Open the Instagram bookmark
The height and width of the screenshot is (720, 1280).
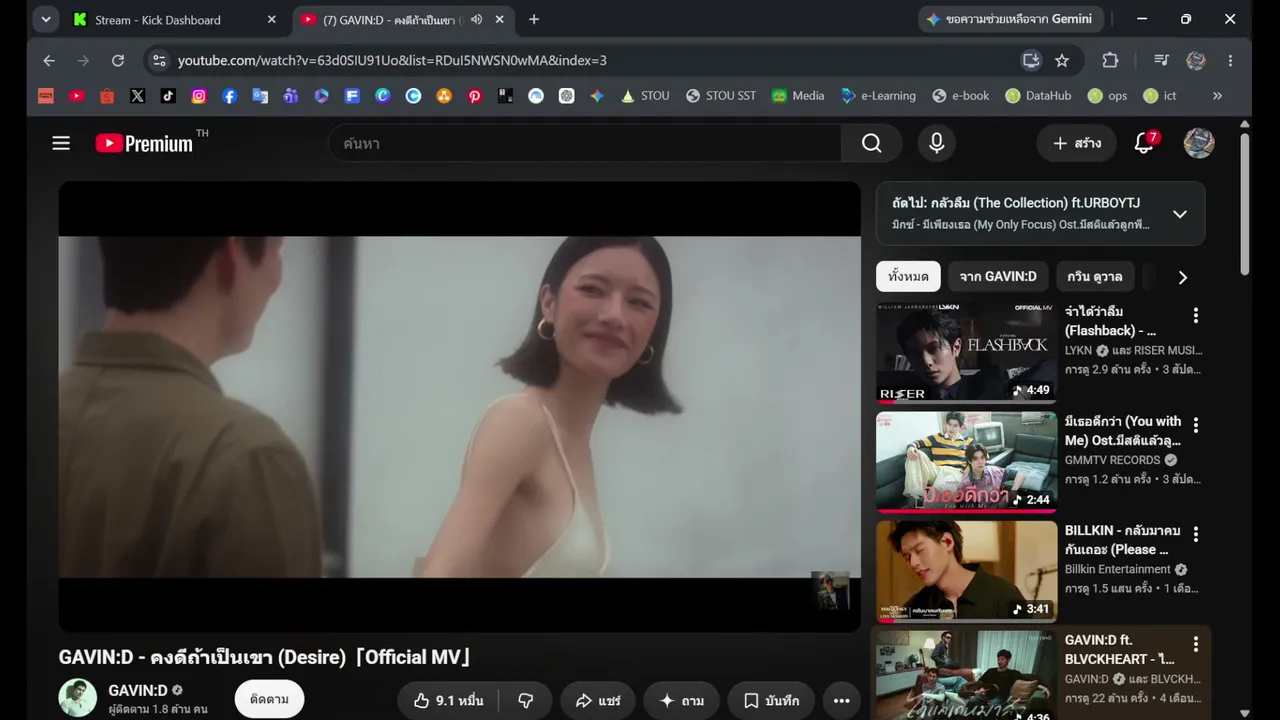[199, 96]
